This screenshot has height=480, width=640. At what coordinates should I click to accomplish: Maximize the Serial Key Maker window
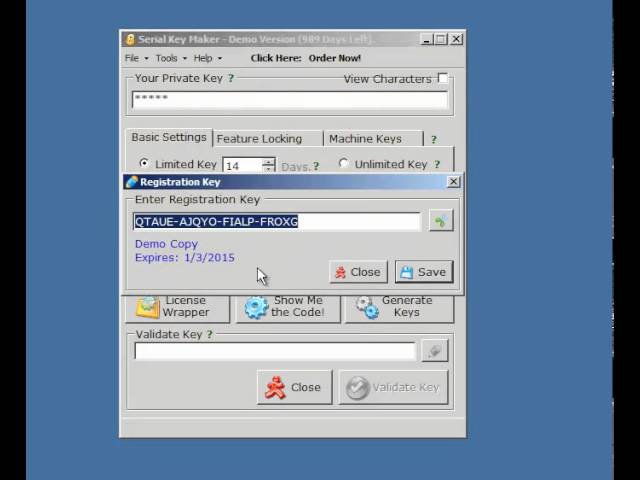click(441, 40)
